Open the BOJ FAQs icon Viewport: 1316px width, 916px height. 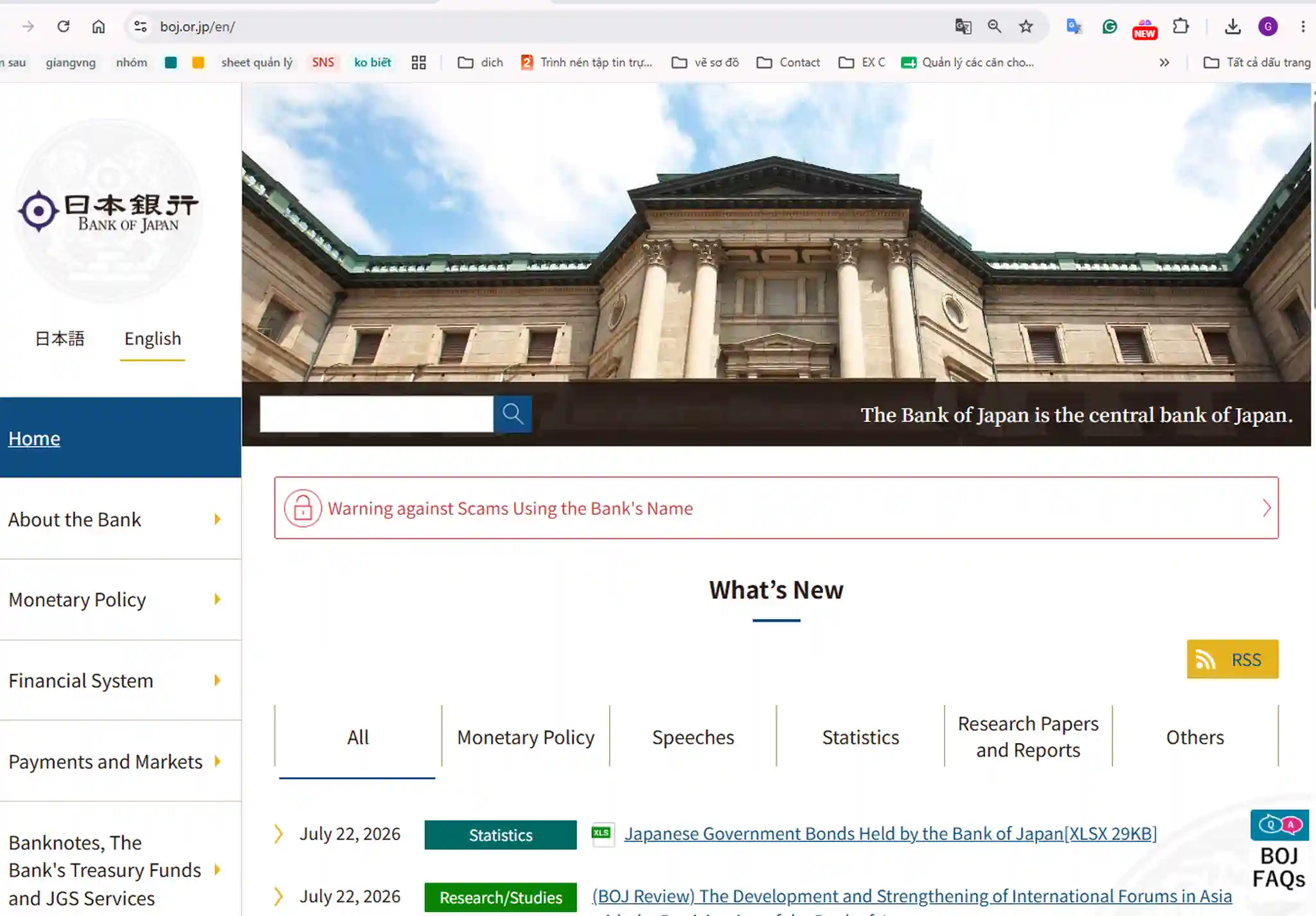click(x=1279, y=850)
